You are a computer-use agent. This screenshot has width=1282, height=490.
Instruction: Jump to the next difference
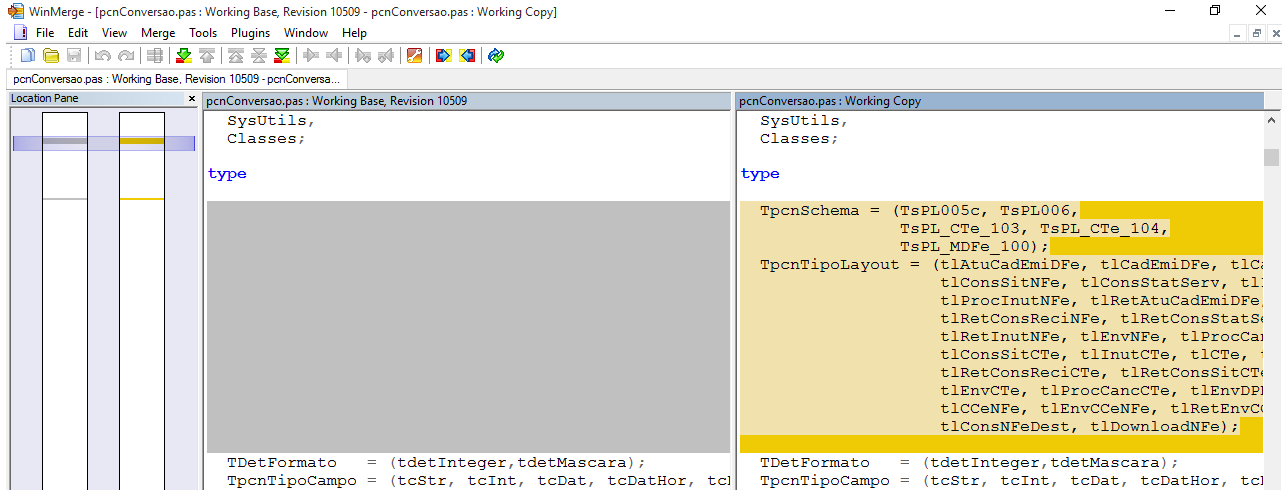pyautogui.click(x=183, y=55)
